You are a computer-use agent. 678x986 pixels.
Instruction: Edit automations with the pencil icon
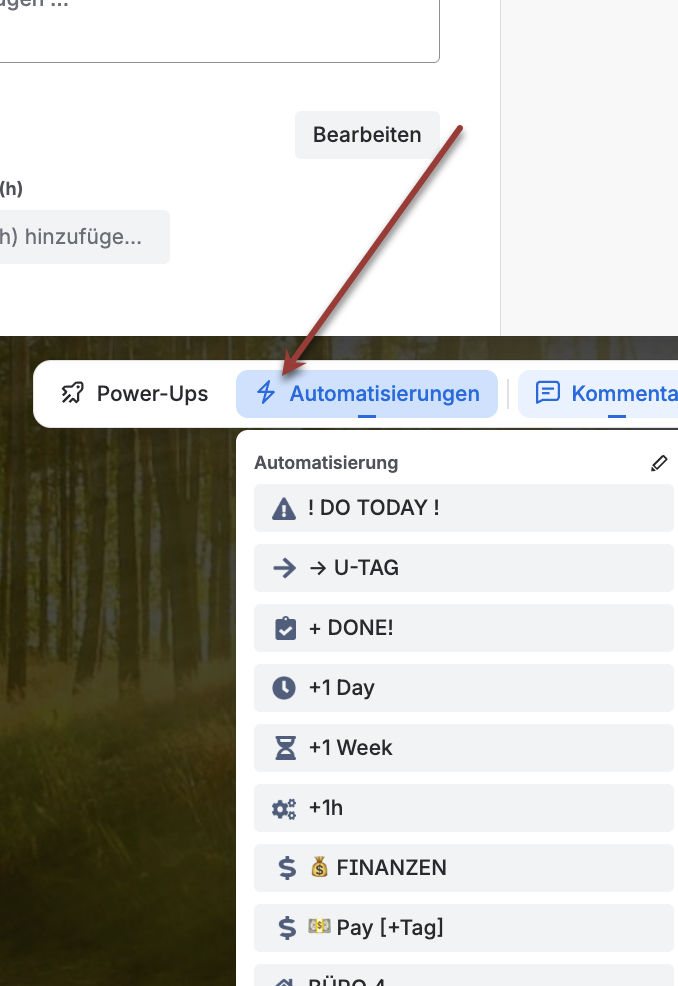point(659,463)
